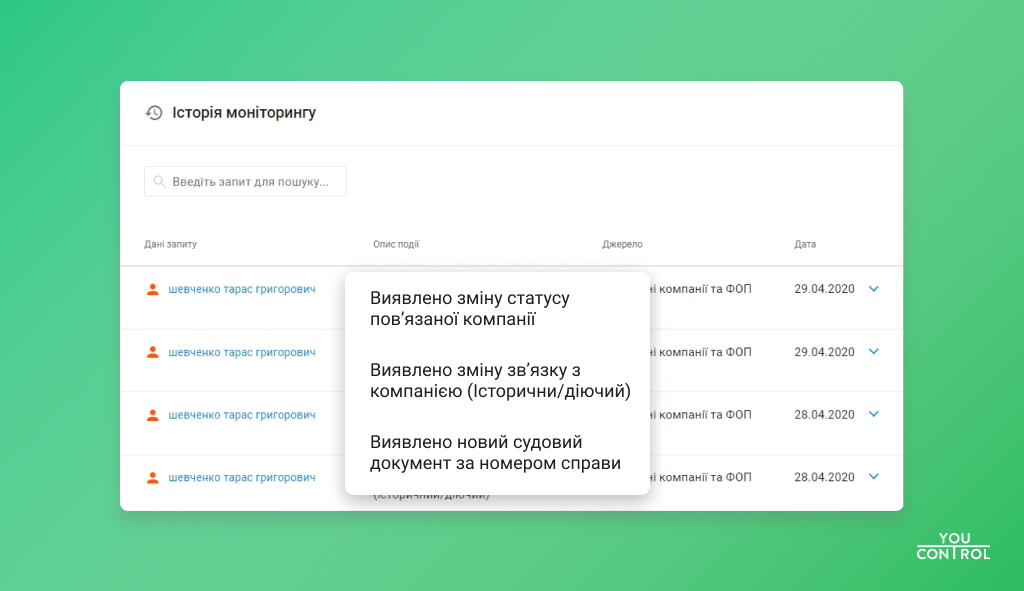Expand the second row using its chevron
Image resolution: width=1024 pixels, height=591 pixels.
pos(873,352)
